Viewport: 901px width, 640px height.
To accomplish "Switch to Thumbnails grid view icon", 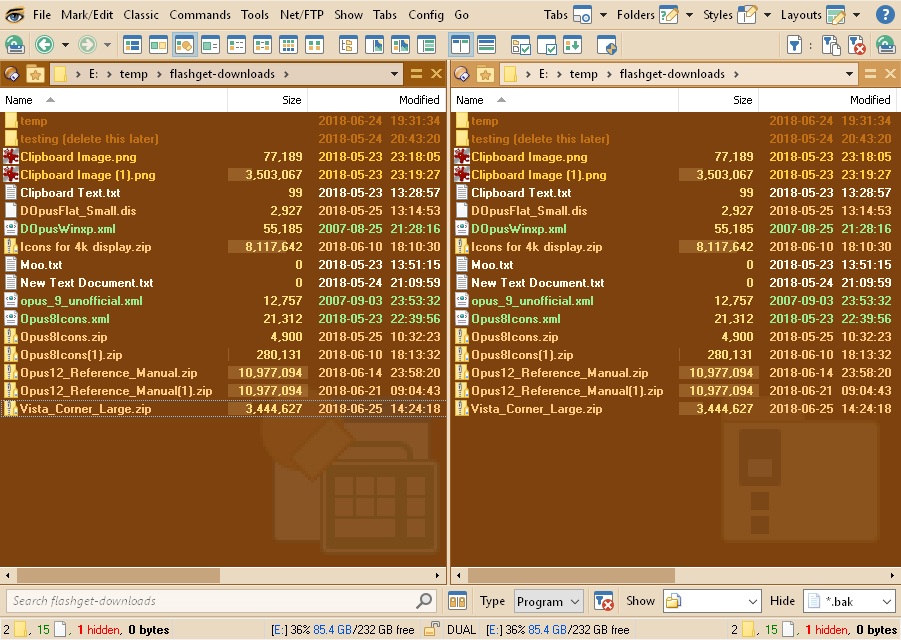I will click(288, 45).
